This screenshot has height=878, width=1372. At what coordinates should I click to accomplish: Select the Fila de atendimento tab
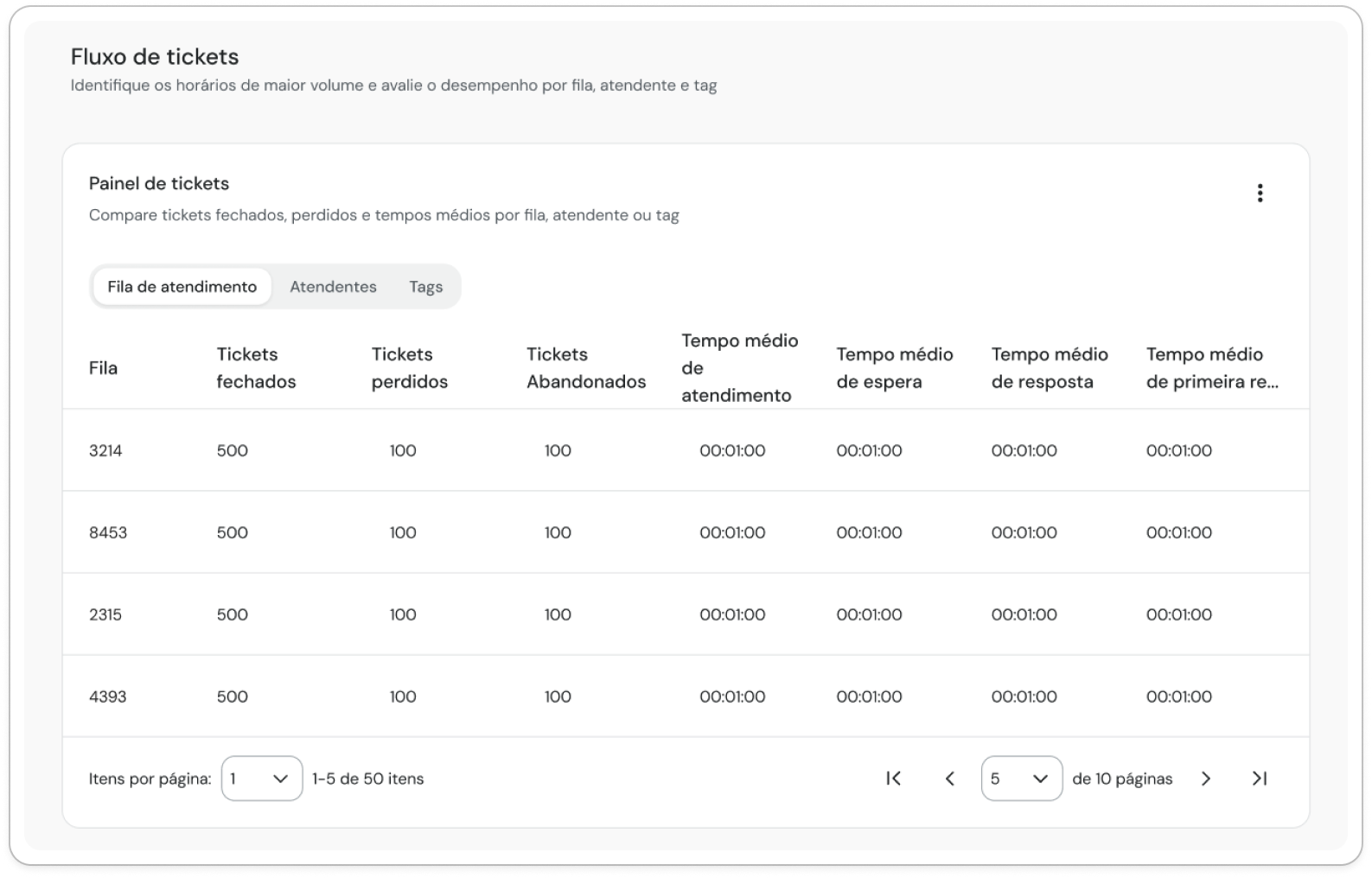(x=182, y=287)
